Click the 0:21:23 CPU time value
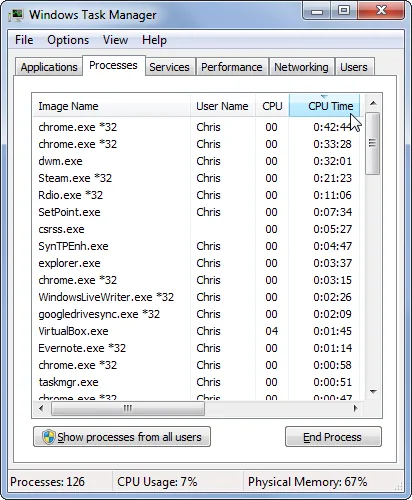 332,178
